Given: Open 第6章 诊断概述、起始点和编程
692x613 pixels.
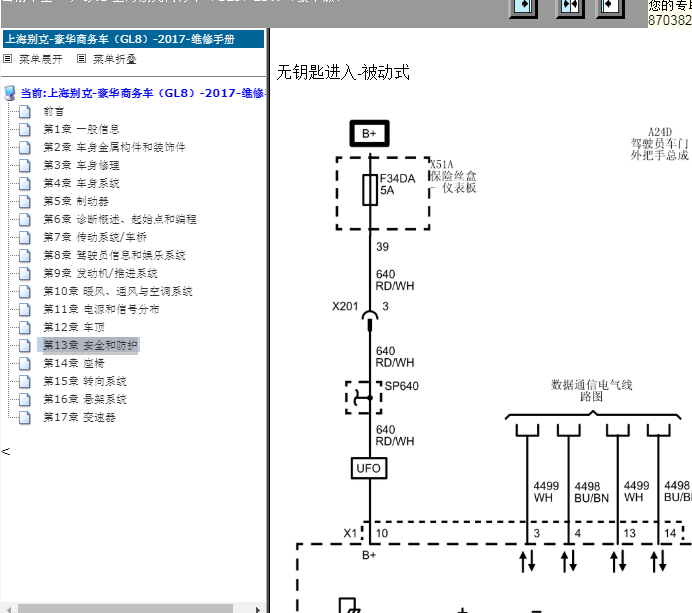Looking at the screenshot, I should point(120,219).
